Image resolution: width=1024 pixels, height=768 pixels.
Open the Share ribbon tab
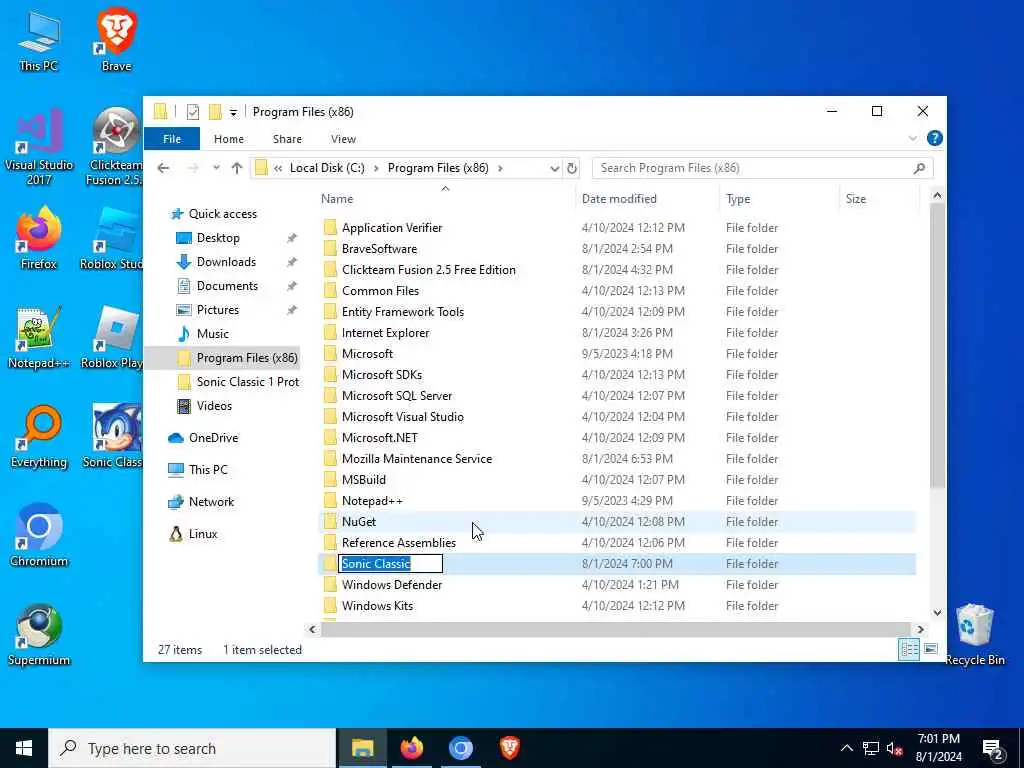(x=287, y=138)
